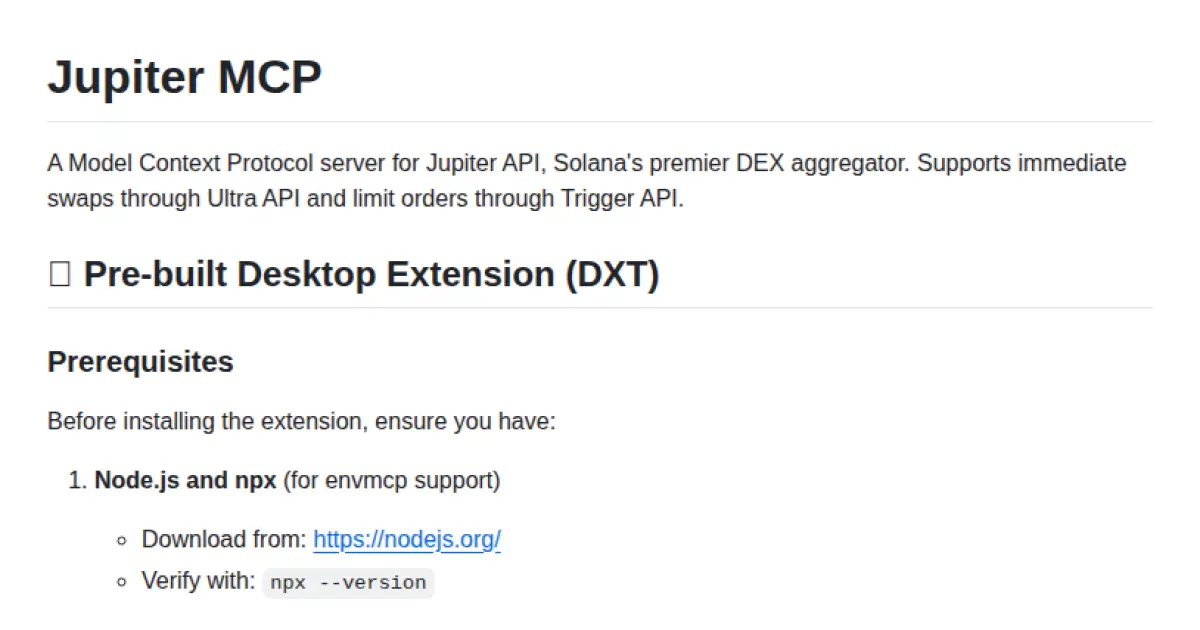1200x630 pixels.
Task: Click the "Download from:" label
Action: pyautogui.click(x=224, y=540)
